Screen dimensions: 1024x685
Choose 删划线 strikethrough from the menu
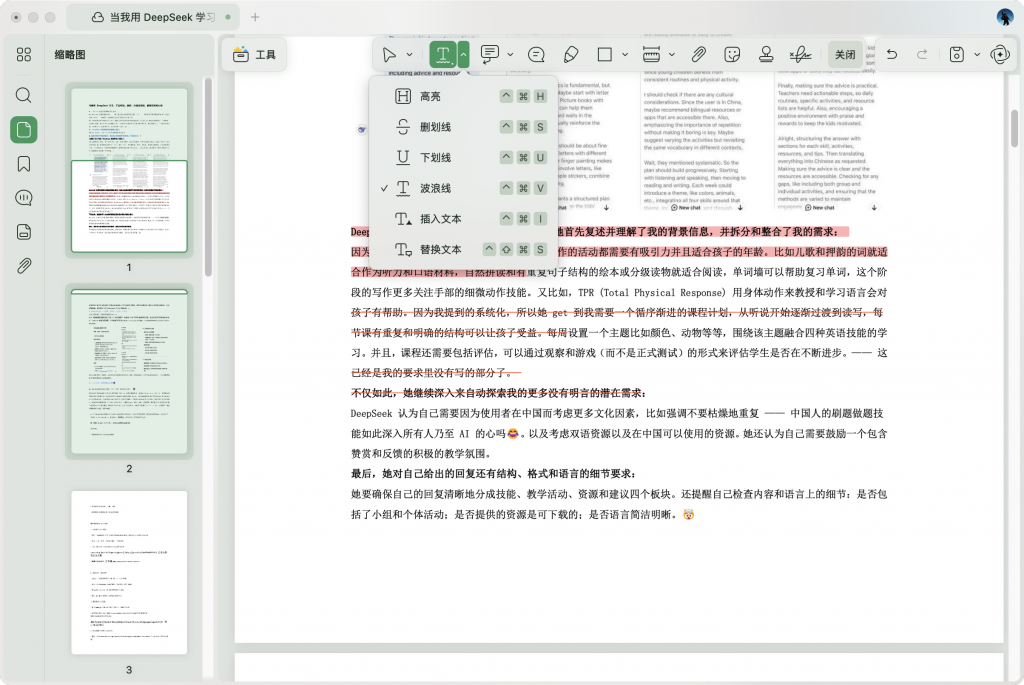(463, 127)
